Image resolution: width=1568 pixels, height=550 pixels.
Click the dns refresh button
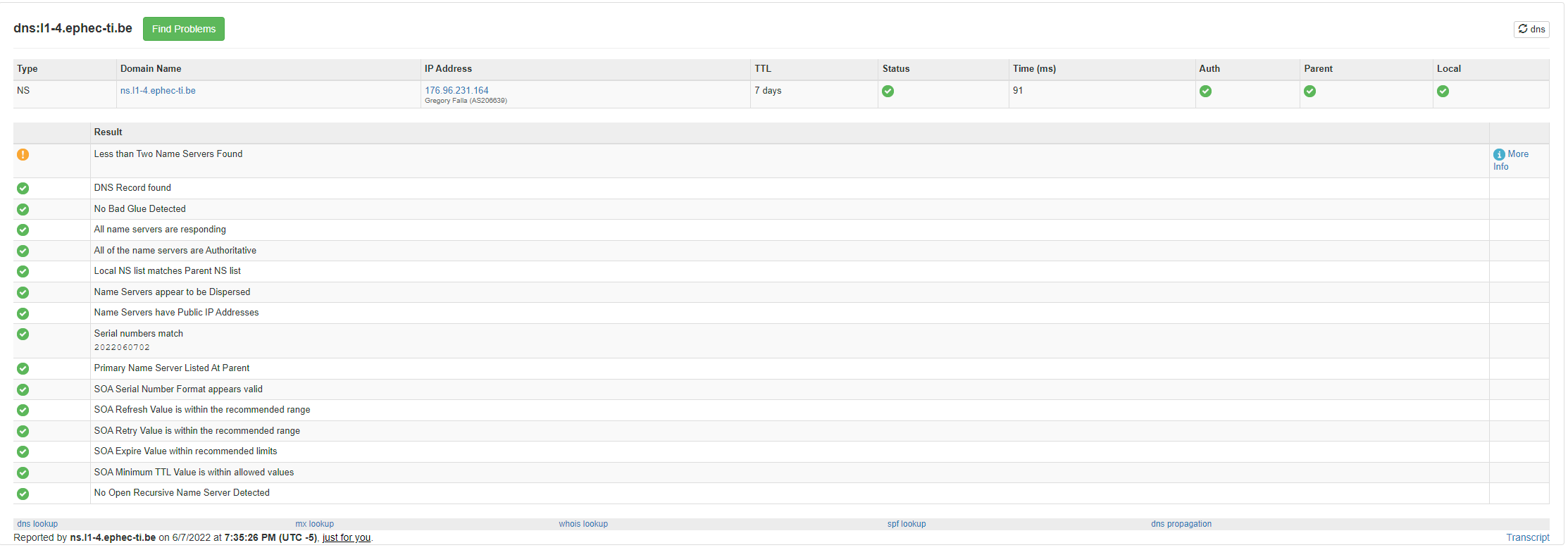(x=1531, y=29)
